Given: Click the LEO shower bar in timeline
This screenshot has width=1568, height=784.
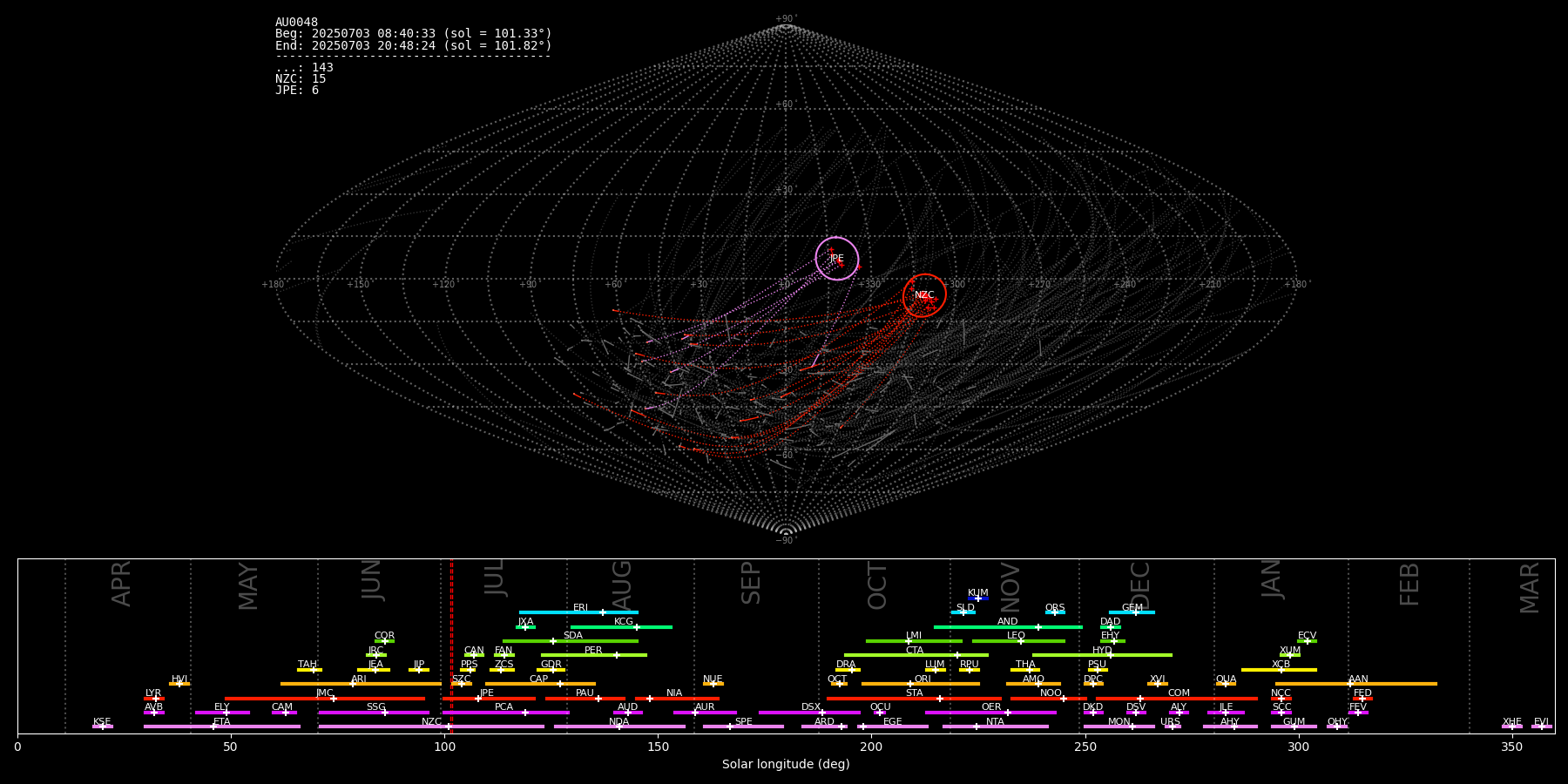Looking at the screenshot, I should tap(1018, 641).
